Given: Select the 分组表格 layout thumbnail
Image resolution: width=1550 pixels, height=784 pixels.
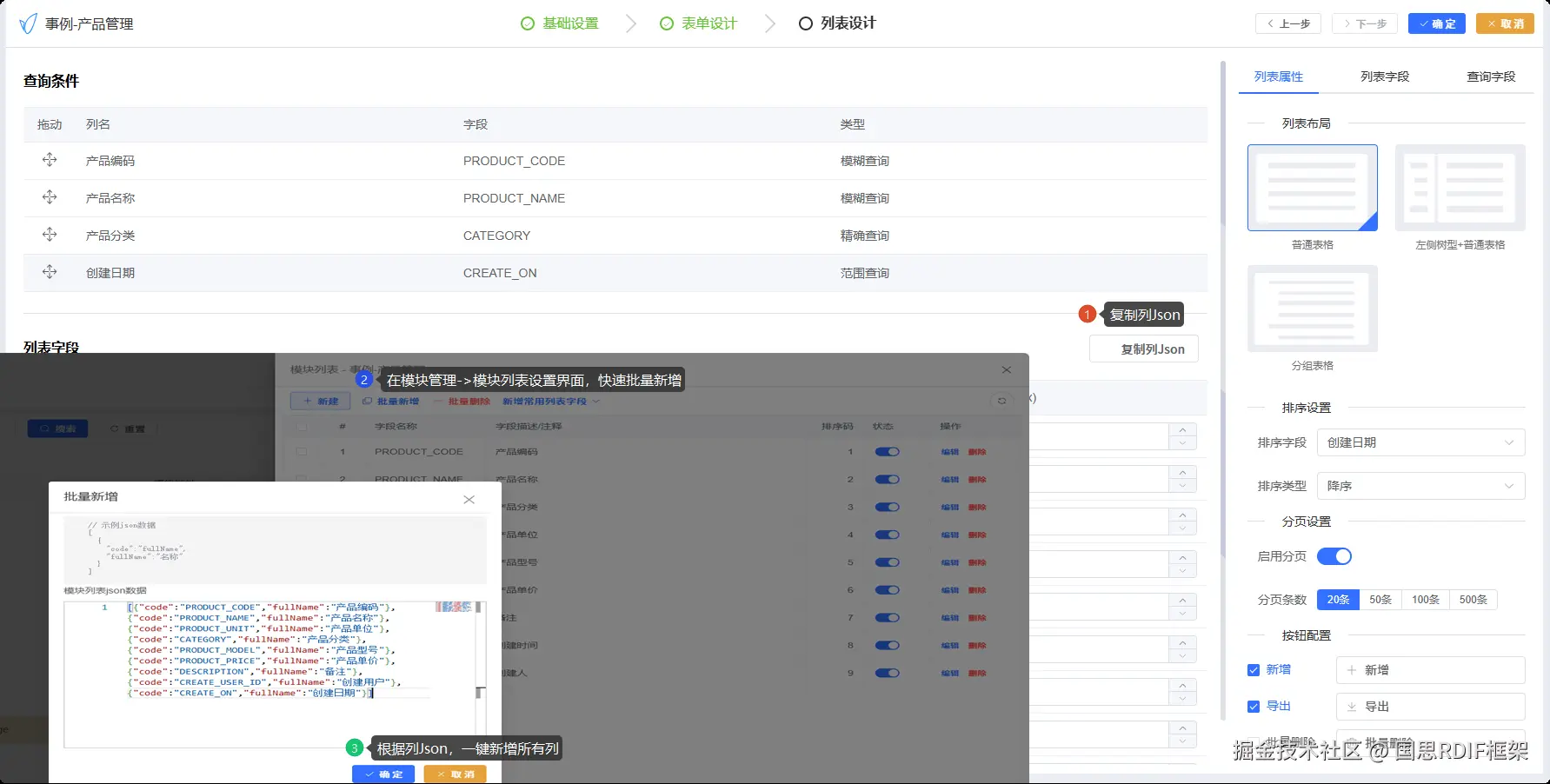Looking at the screenshot, I should tap(1312, 309).
